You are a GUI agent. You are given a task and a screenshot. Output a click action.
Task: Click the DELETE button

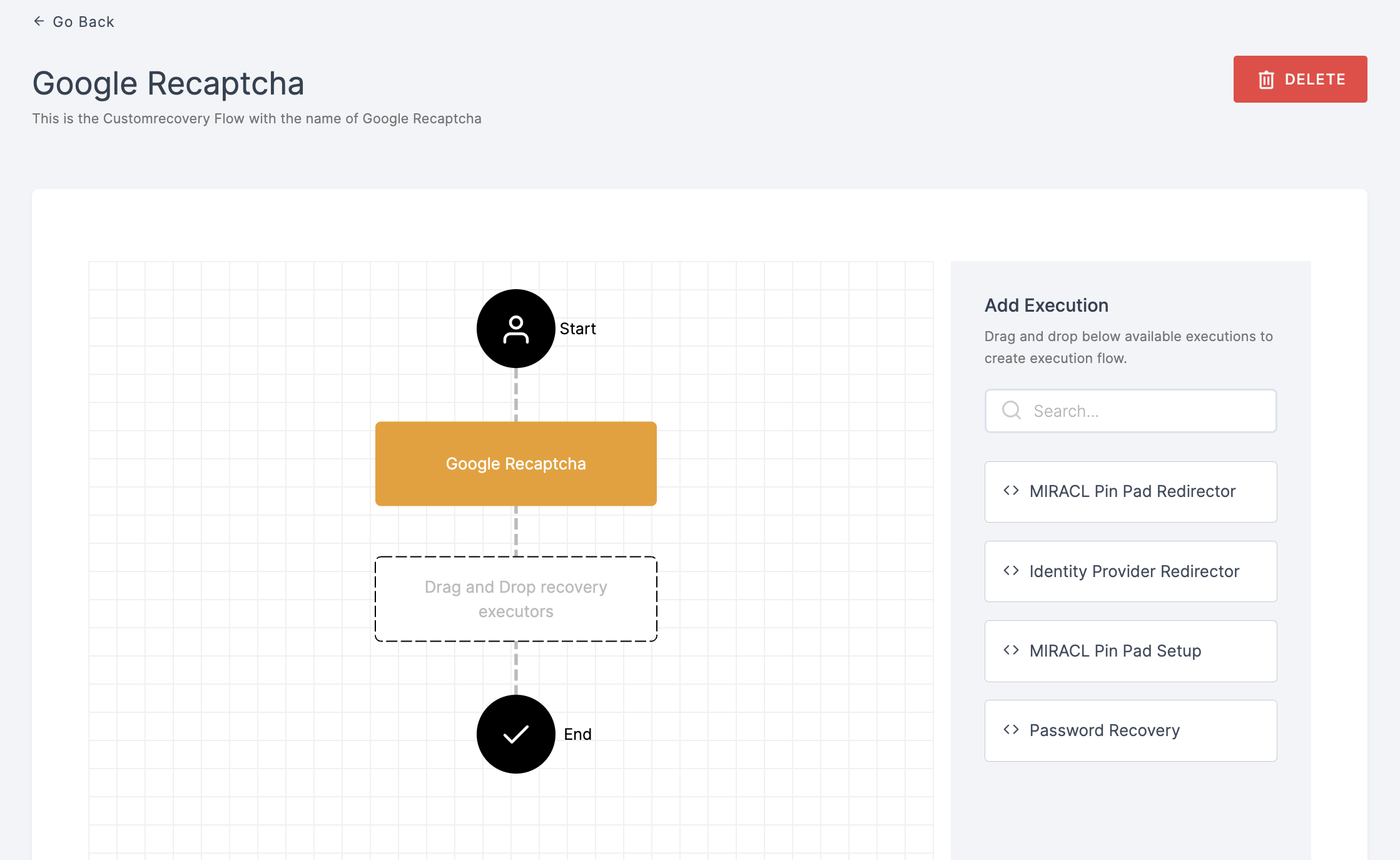(1300, 79)
